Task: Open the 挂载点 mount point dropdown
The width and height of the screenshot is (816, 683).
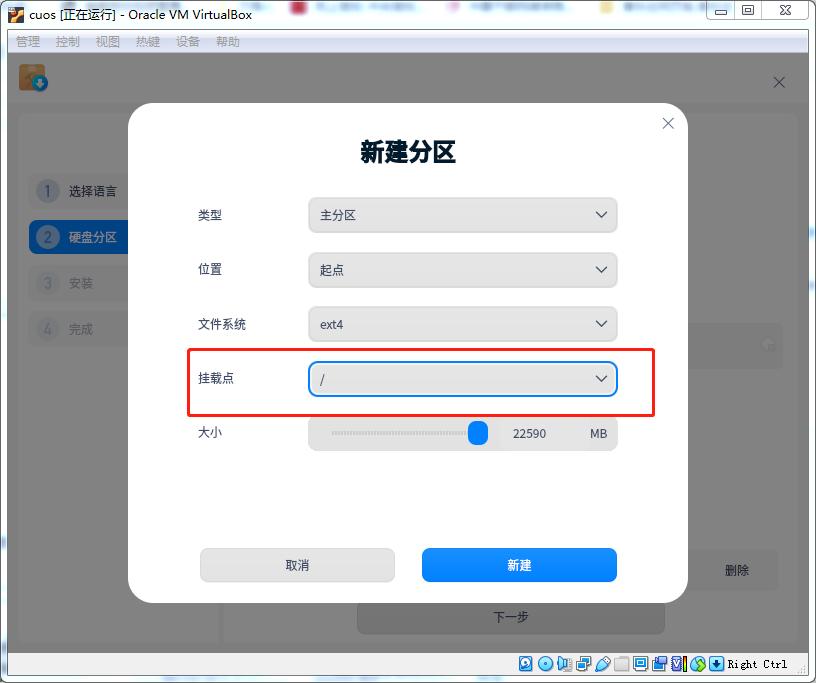Action: (x=462, y=379)
